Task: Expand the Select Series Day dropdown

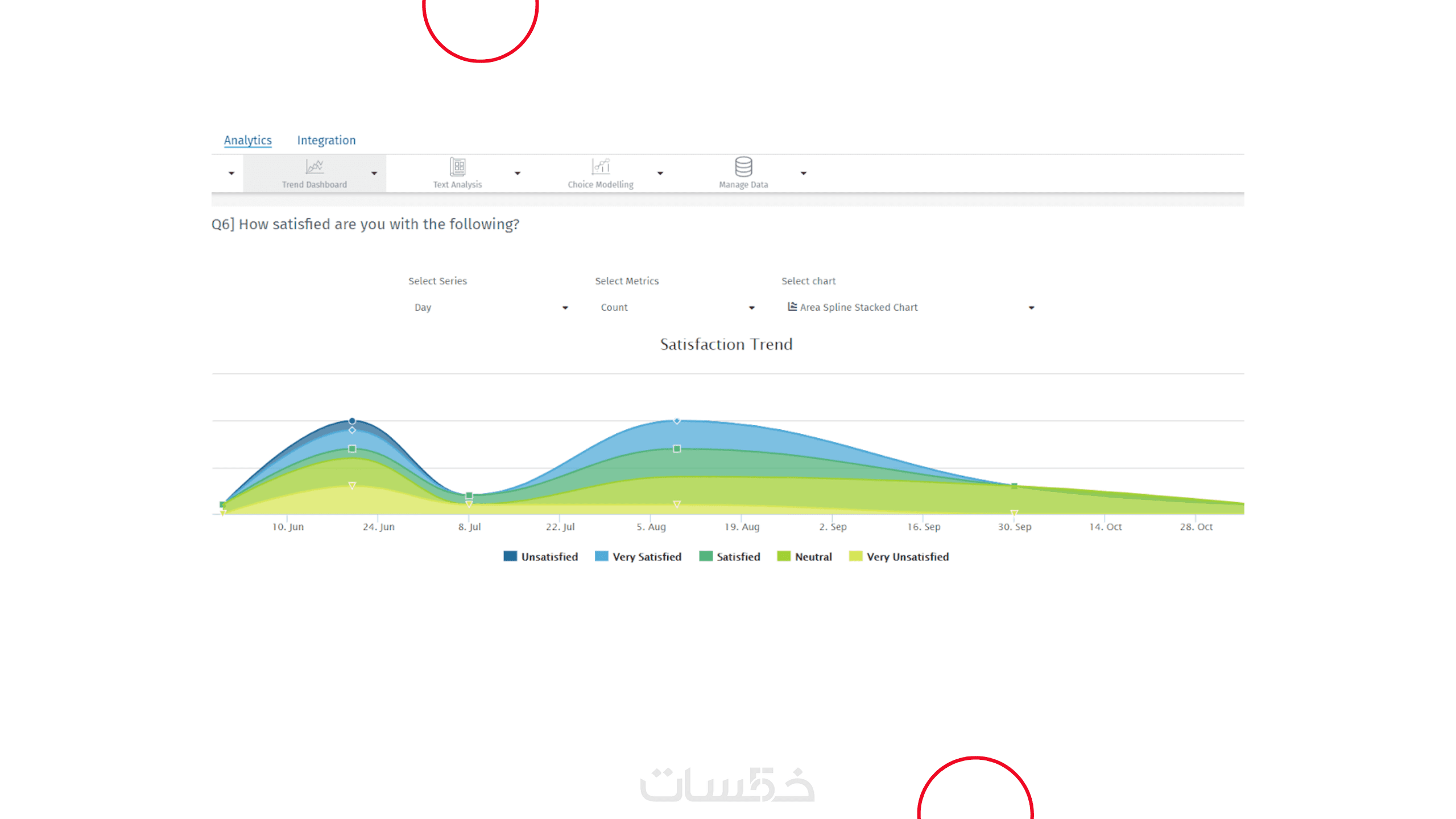Action: click(x=565, y=308)
